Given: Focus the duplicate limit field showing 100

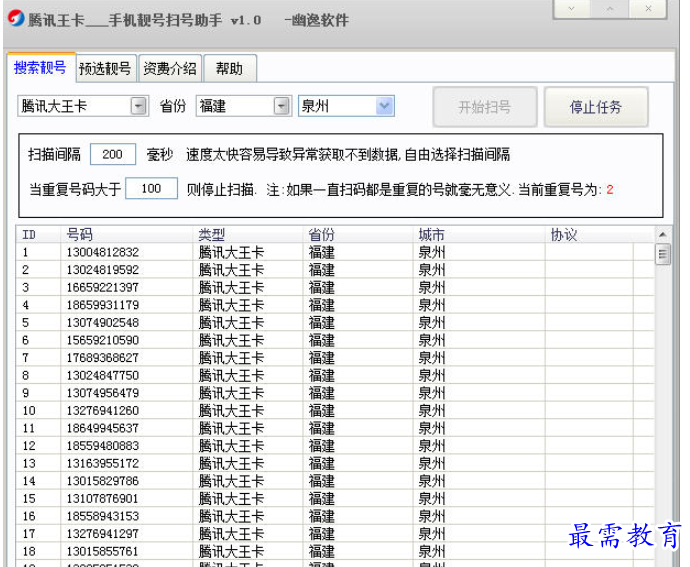Looking at the screenshot, I should point(151,188).
